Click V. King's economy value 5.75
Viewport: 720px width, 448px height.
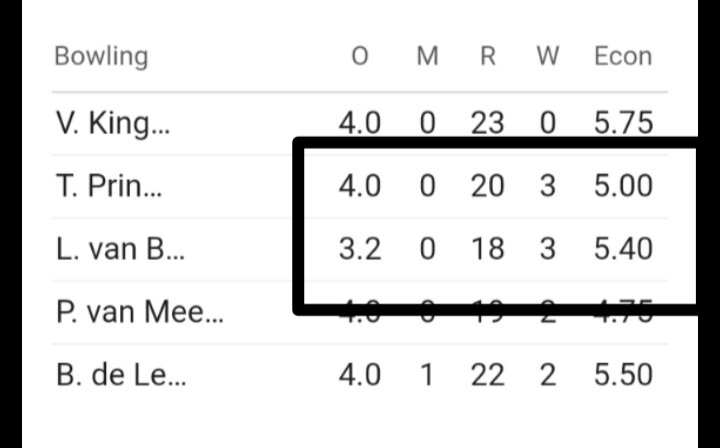pos(623,123)
